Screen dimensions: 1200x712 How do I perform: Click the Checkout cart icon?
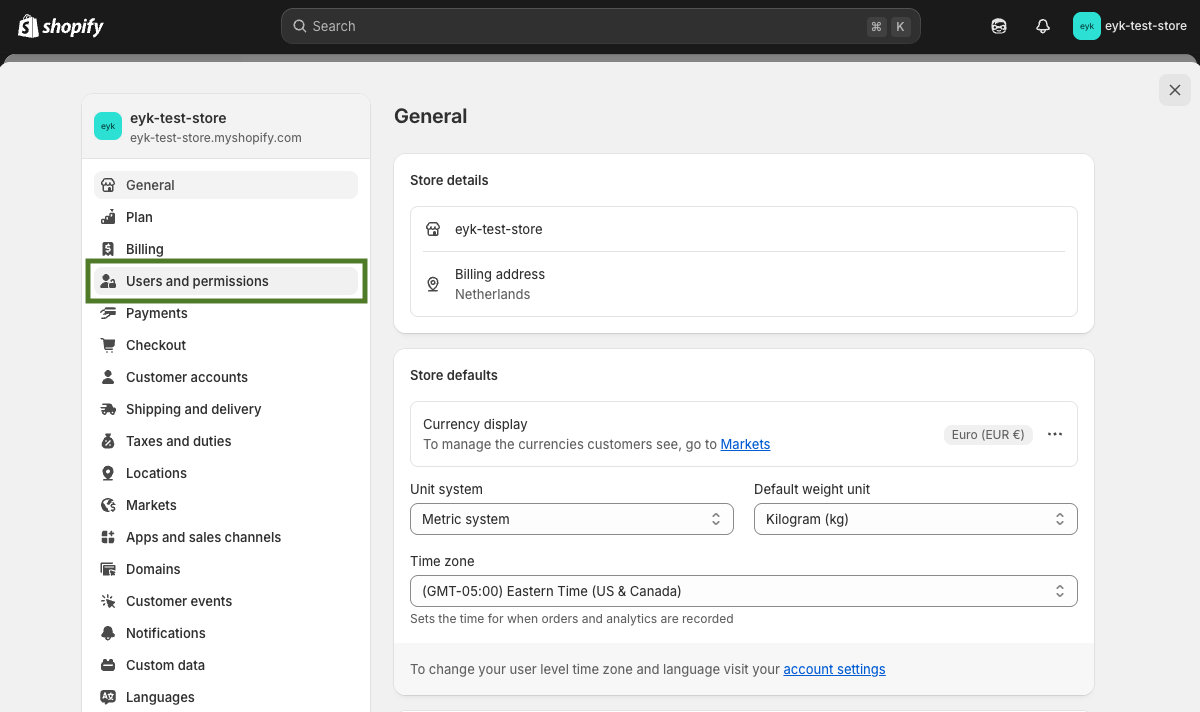click(x=108, y=345)
